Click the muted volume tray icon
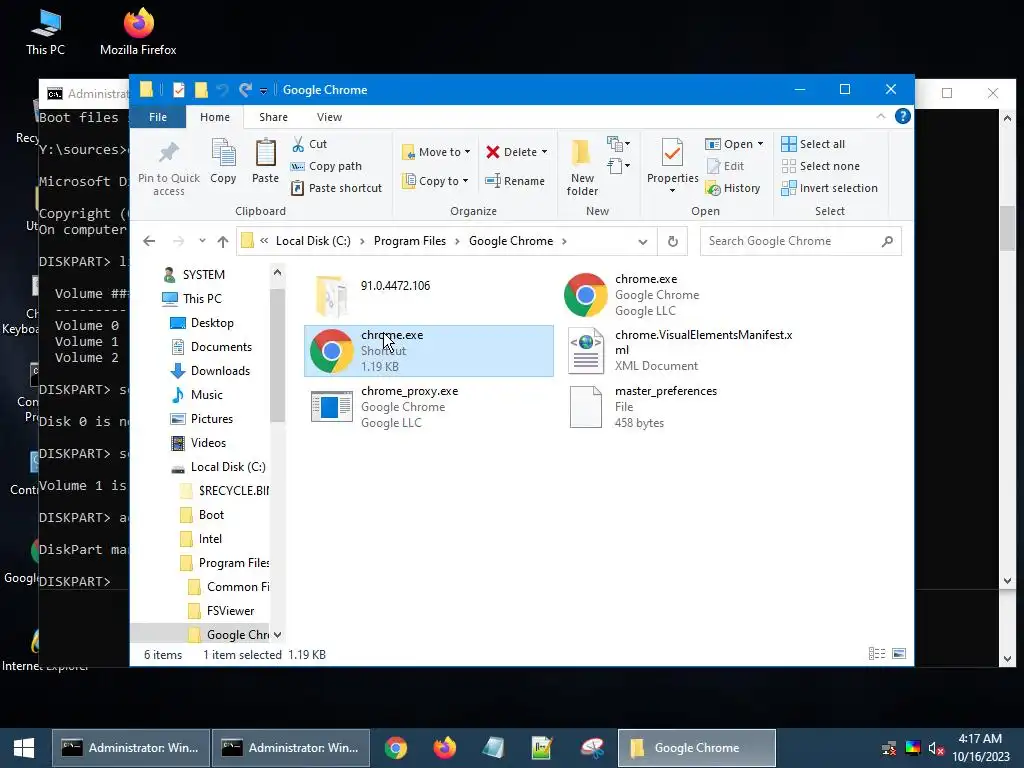Viewport: 1024px width, 768px height. pos(936,748)
